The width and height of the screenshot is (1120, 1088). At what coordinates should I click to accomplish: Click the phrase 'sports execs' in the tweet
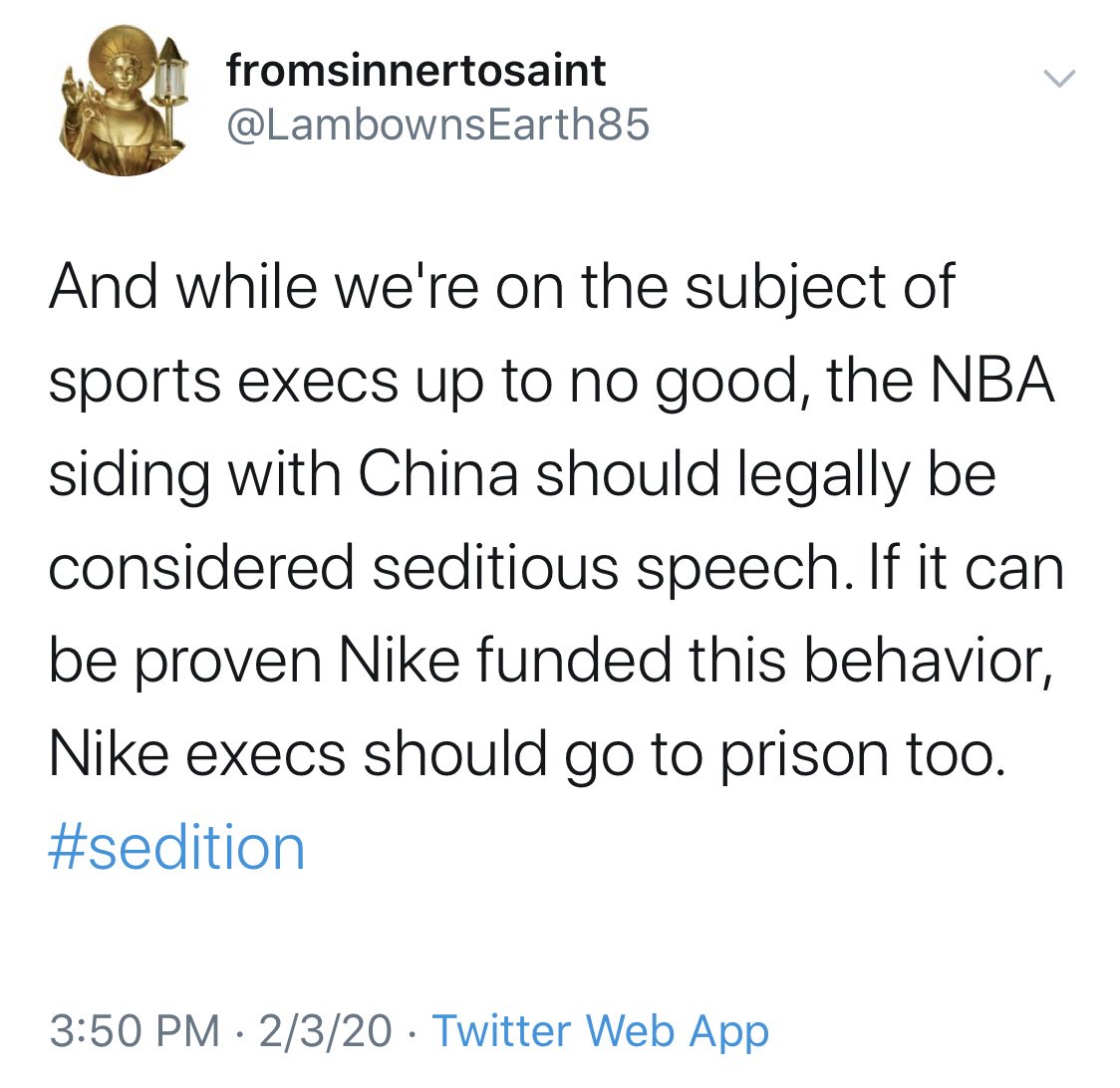coord(223,383)
